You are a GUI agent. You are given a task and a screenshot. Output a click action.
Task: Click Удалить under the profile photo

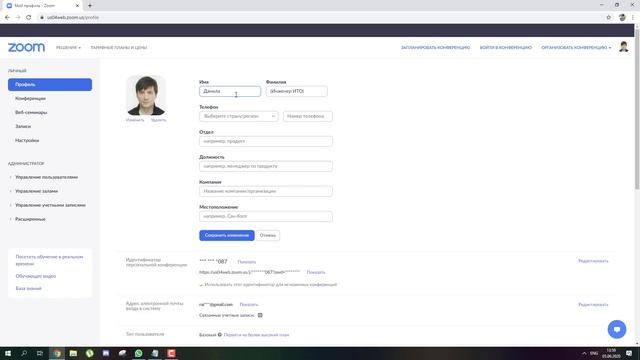coord(158,120)
